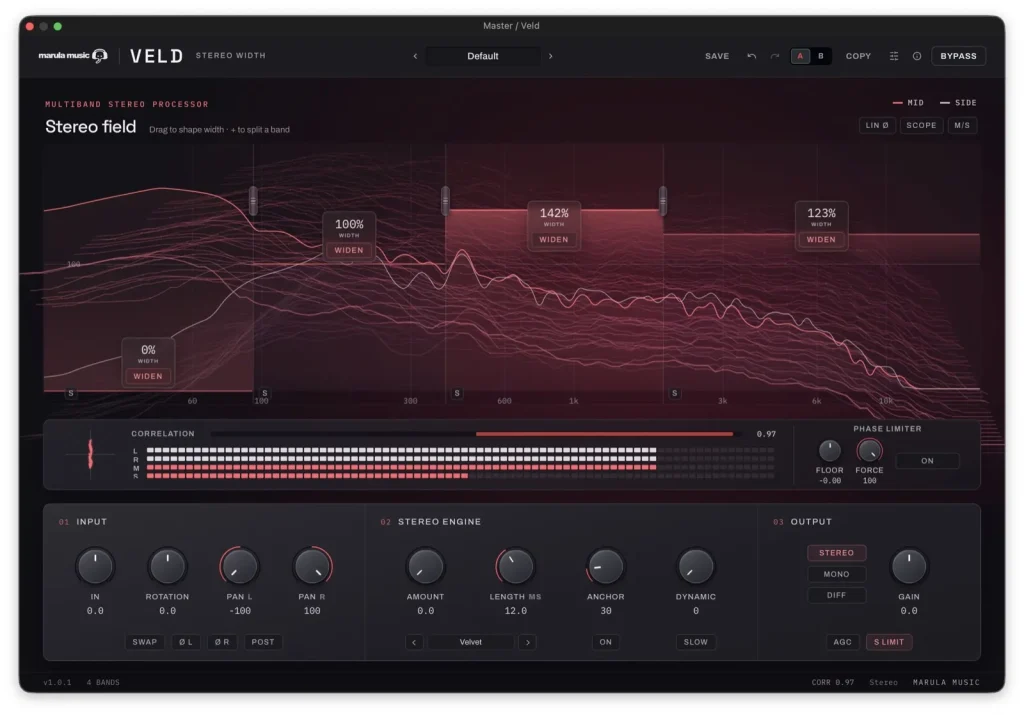Toggle the POST input option

(x=263, y=643)
